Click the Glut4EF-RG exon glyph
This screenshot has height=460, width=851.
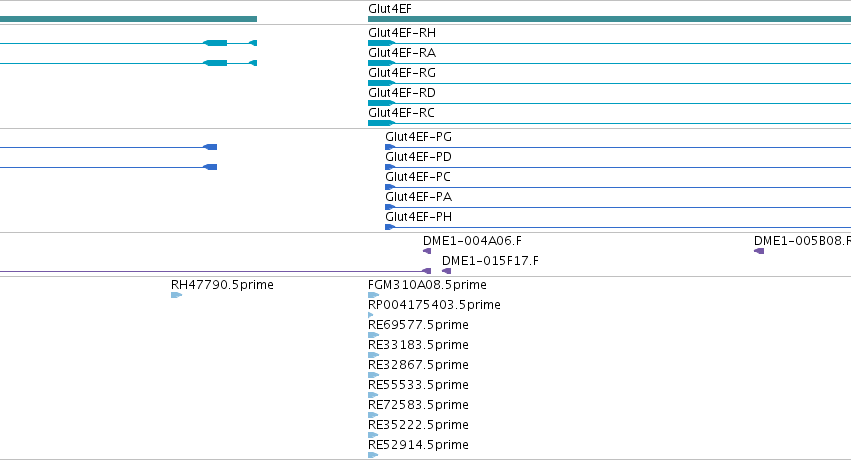(x=381, y=83)
